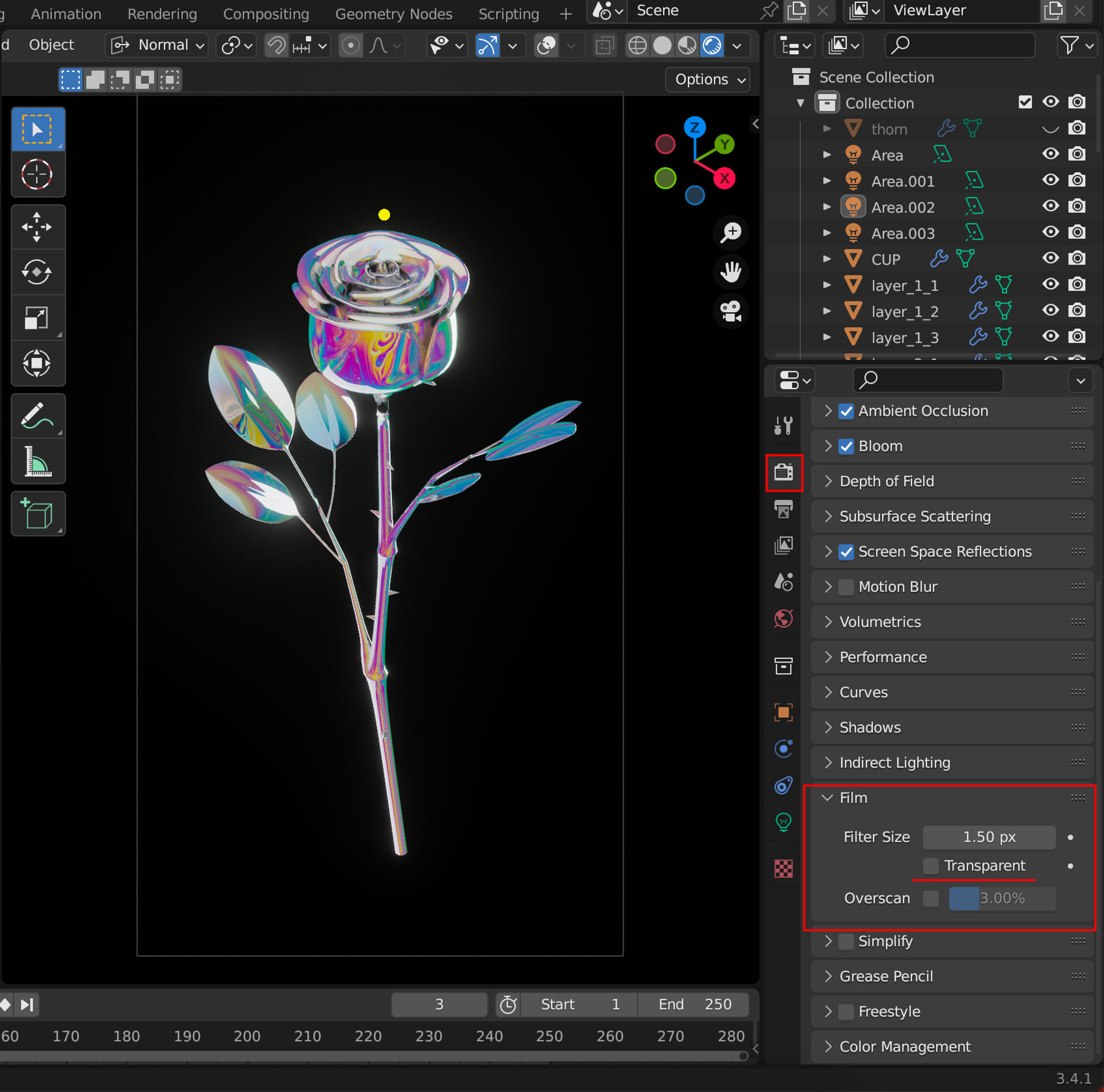Open the World properties tab icon
Viewport: 1104px width, 1092px height.
coord(783,619)
